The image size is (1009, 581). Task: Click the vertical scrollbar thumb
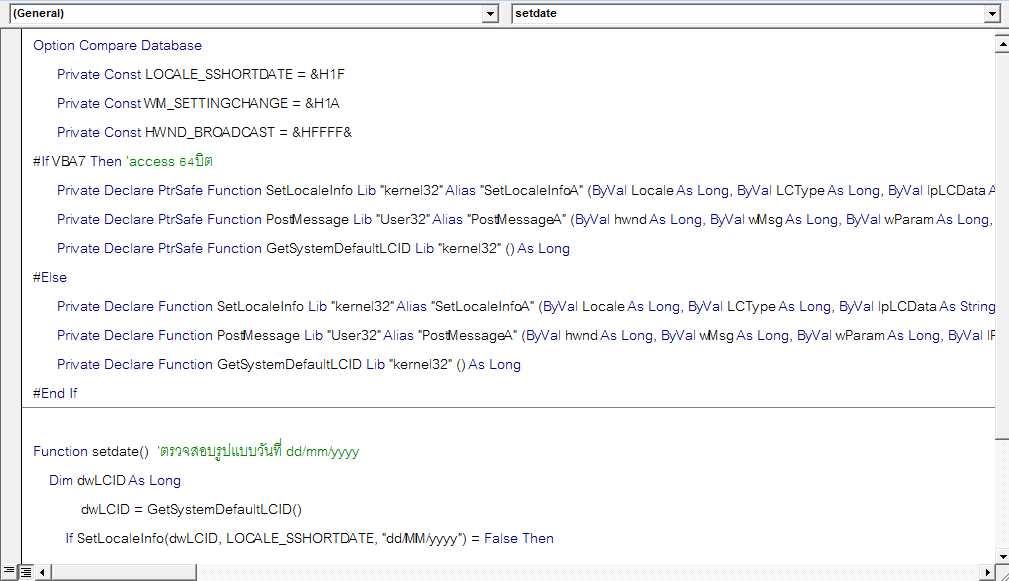pyautogui.click(x=1002, y=246)
